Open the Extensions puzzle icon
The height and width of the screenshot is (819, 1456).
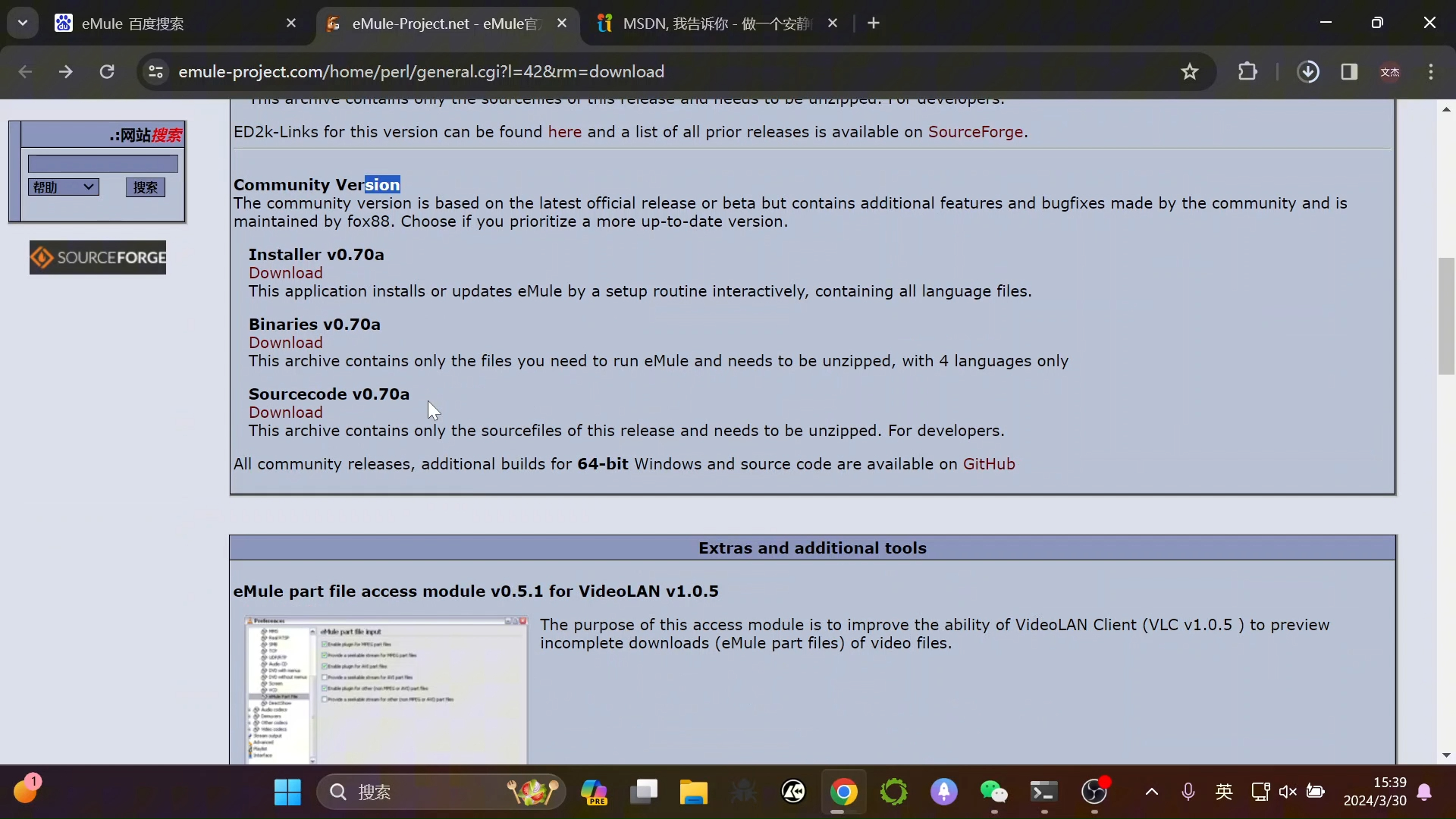coord(1247,71)
